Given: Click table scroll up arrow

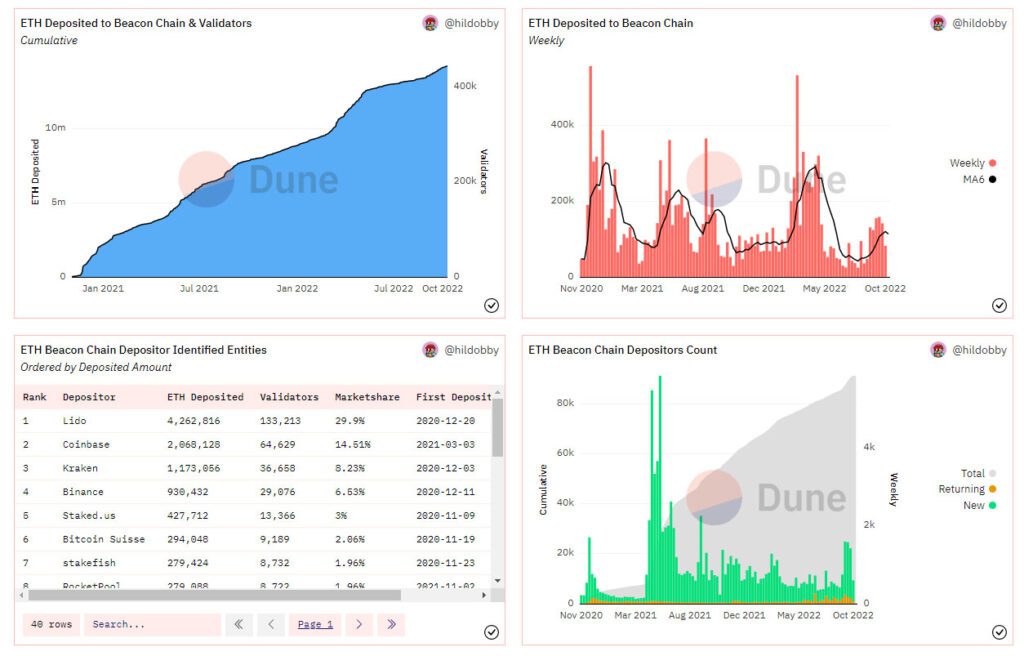Looking at the screenshot, I should coord(498,393).
